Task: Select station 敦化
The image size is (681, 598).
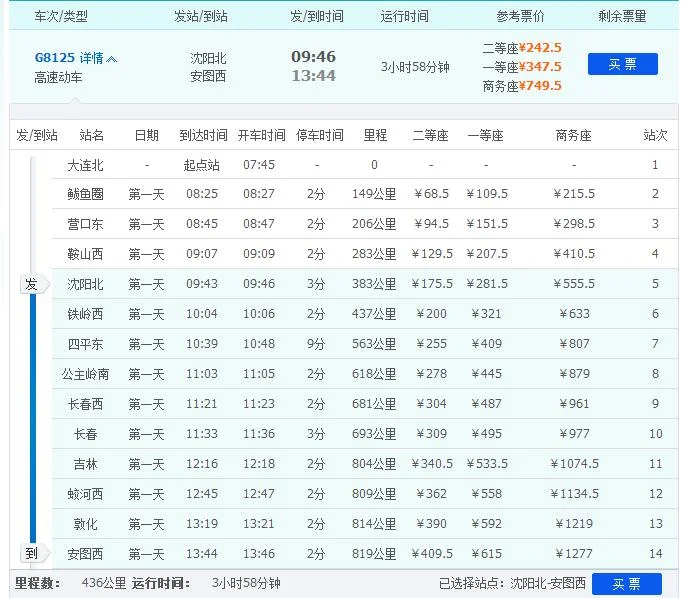Action: click(85, 524)
